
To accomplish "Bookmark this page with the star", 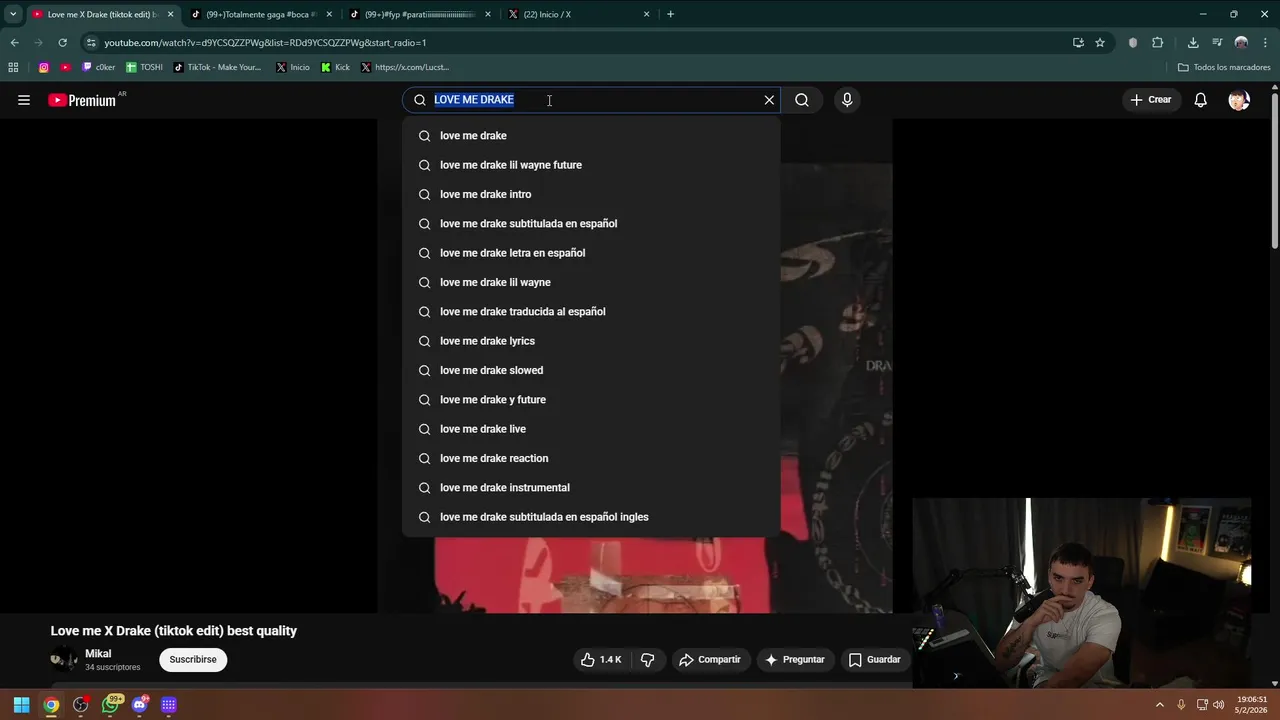I will [x=1100, y=43].
